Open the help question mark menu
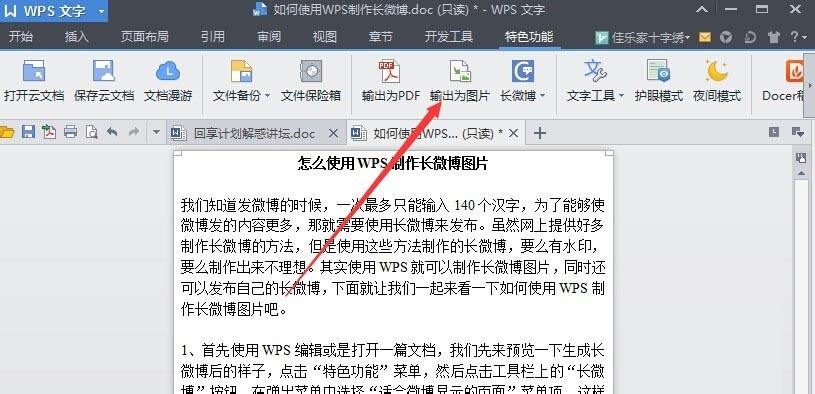The height and width of the screenshot is (394, 815). (x=798, y=37)
